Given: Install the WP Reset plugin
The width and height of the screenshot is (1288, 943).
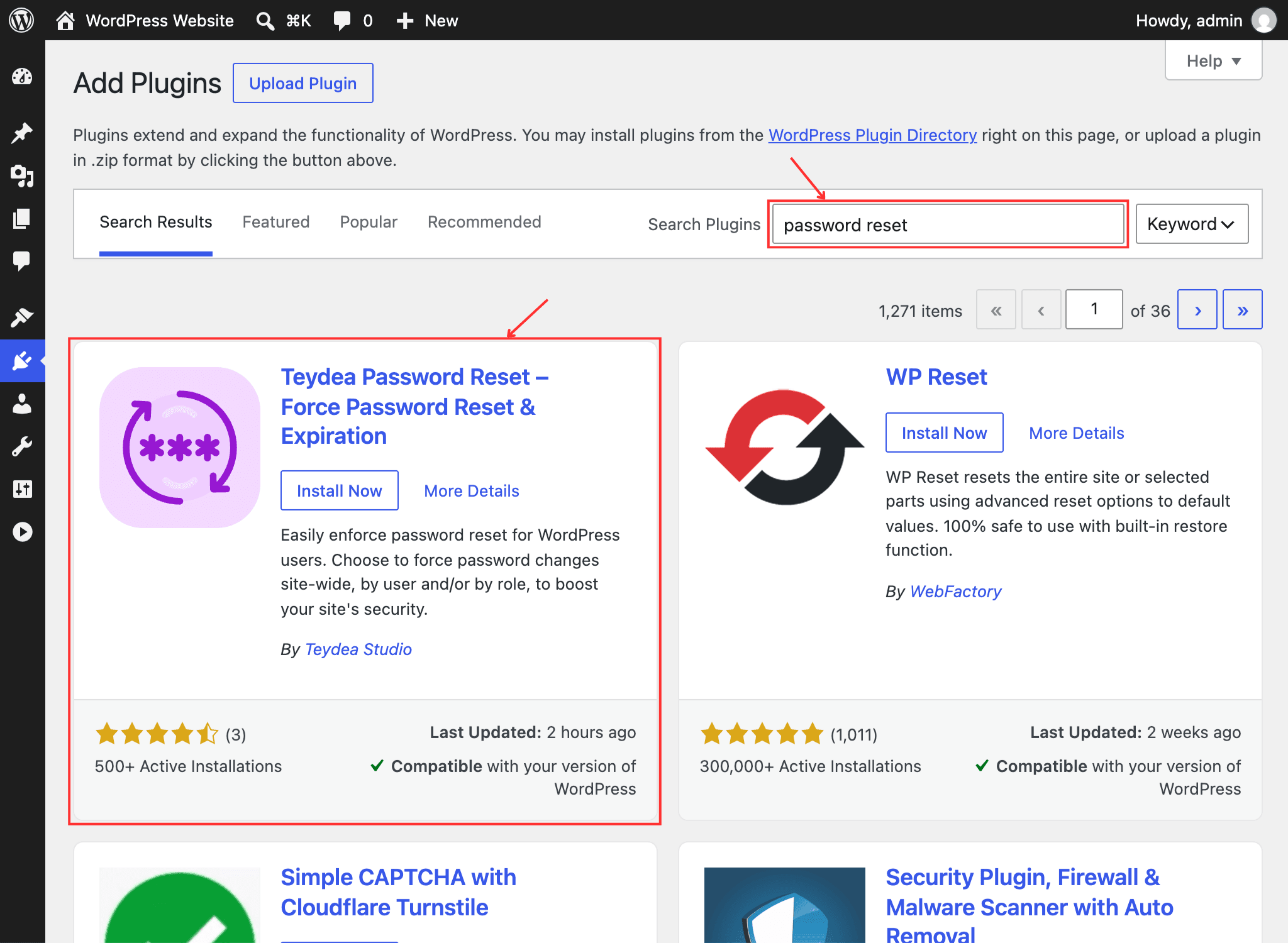Looking at the screenshot, I should tap(945, 433).
